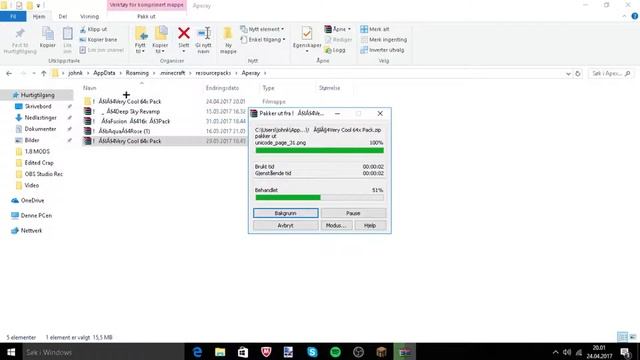Open Spotify from the taskbar

(335, 352)
